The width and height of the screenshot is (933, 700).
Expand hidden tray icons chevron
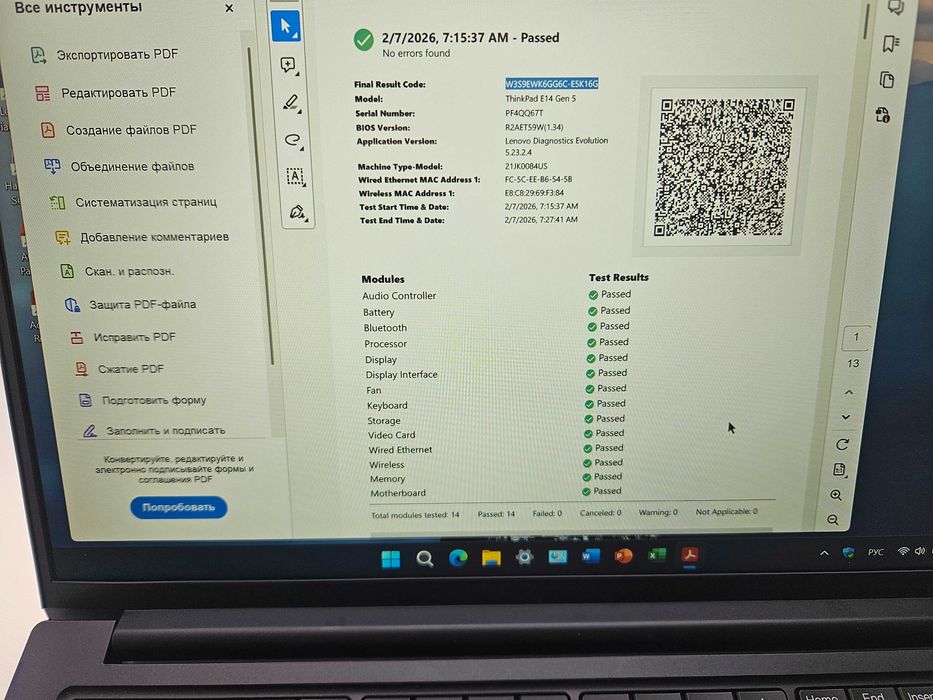(x=824, y=553)
